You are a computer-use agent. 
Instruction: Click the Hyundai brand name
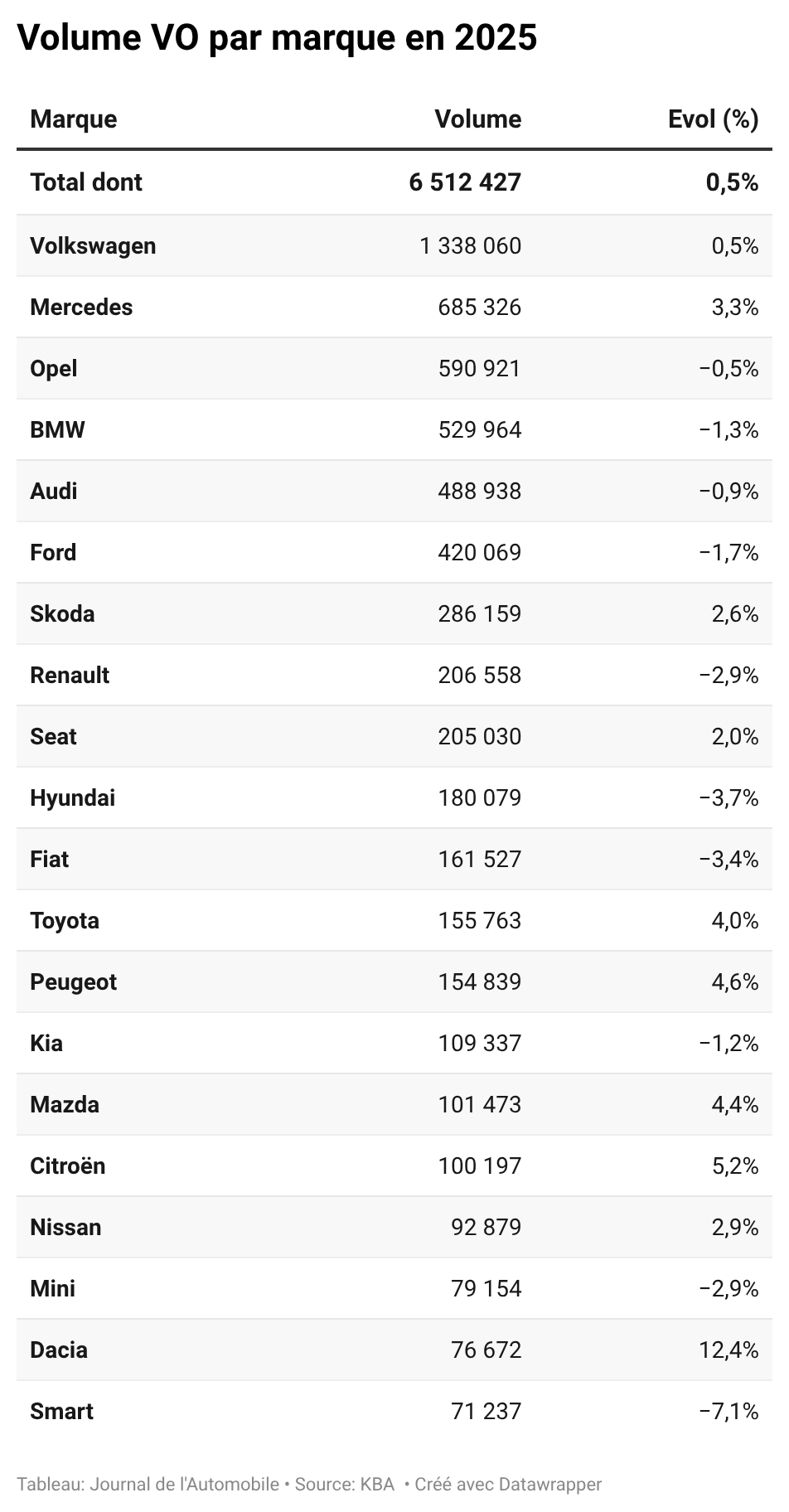73,798
